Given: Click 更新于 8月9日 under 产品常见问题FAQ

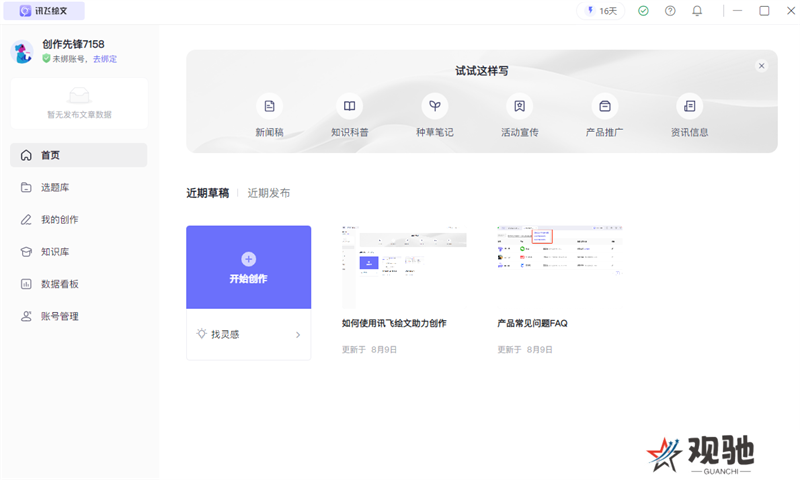Looking at the screenshot, I should (524, 349).
